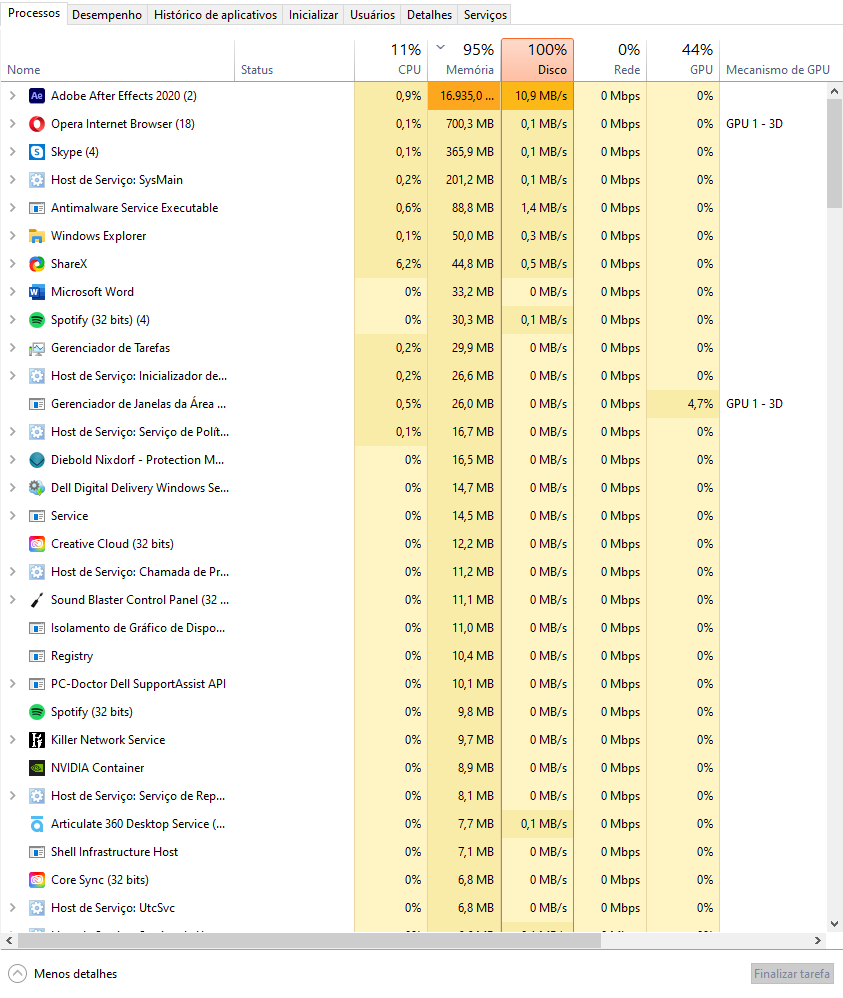Click the Articulate 360 Desktop Service icon
The height and width of the screenshot is (998, 843).
point(37,824)
